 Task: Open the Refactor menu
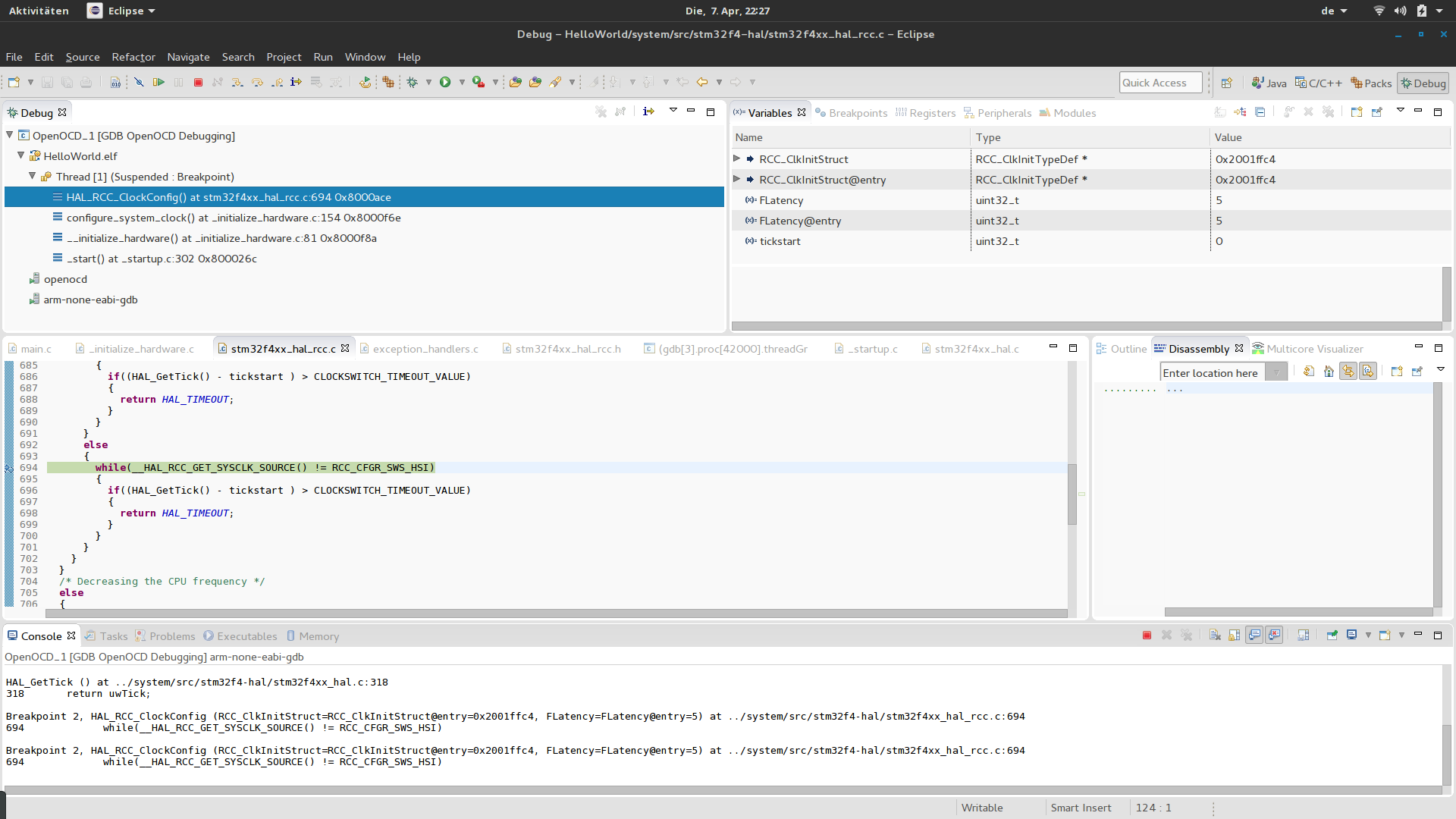[x=133, y=57]
